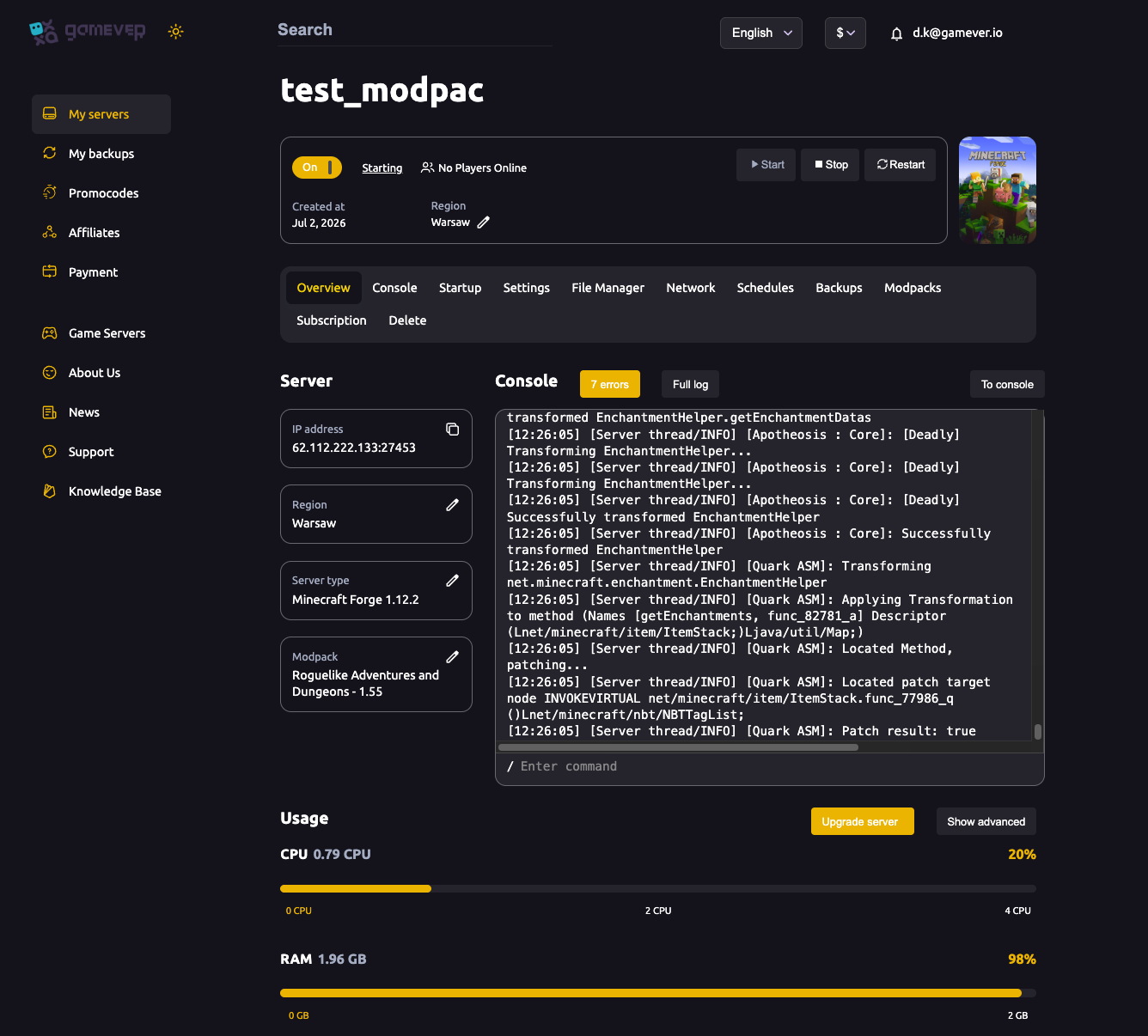Image resolution: width=1148 pixels, height=1036 pixels.
Task: Switch to the Console tab
Action: (394, 288)
